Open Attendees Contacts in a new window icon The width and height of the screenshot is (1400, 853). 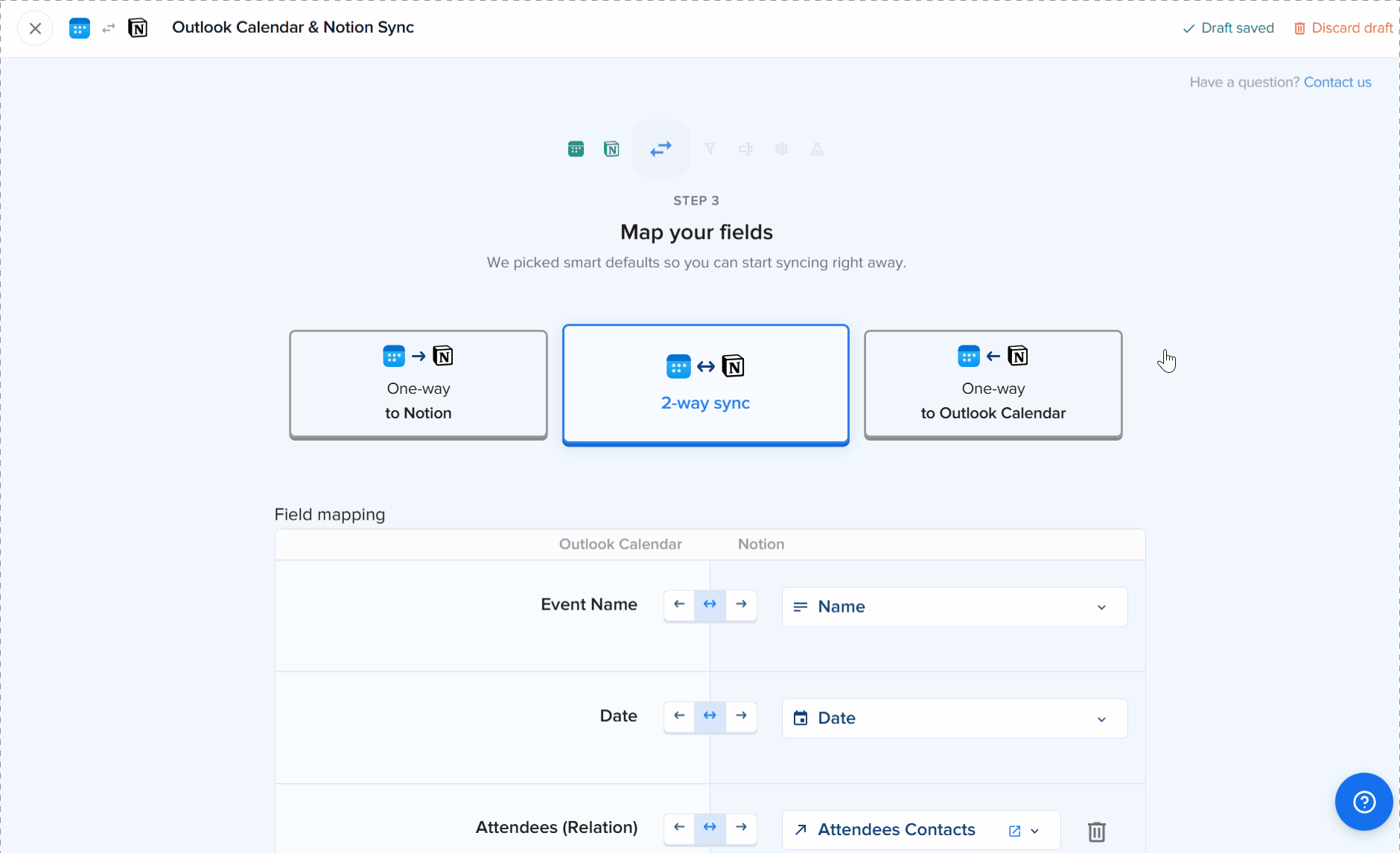click(1014, 831)
